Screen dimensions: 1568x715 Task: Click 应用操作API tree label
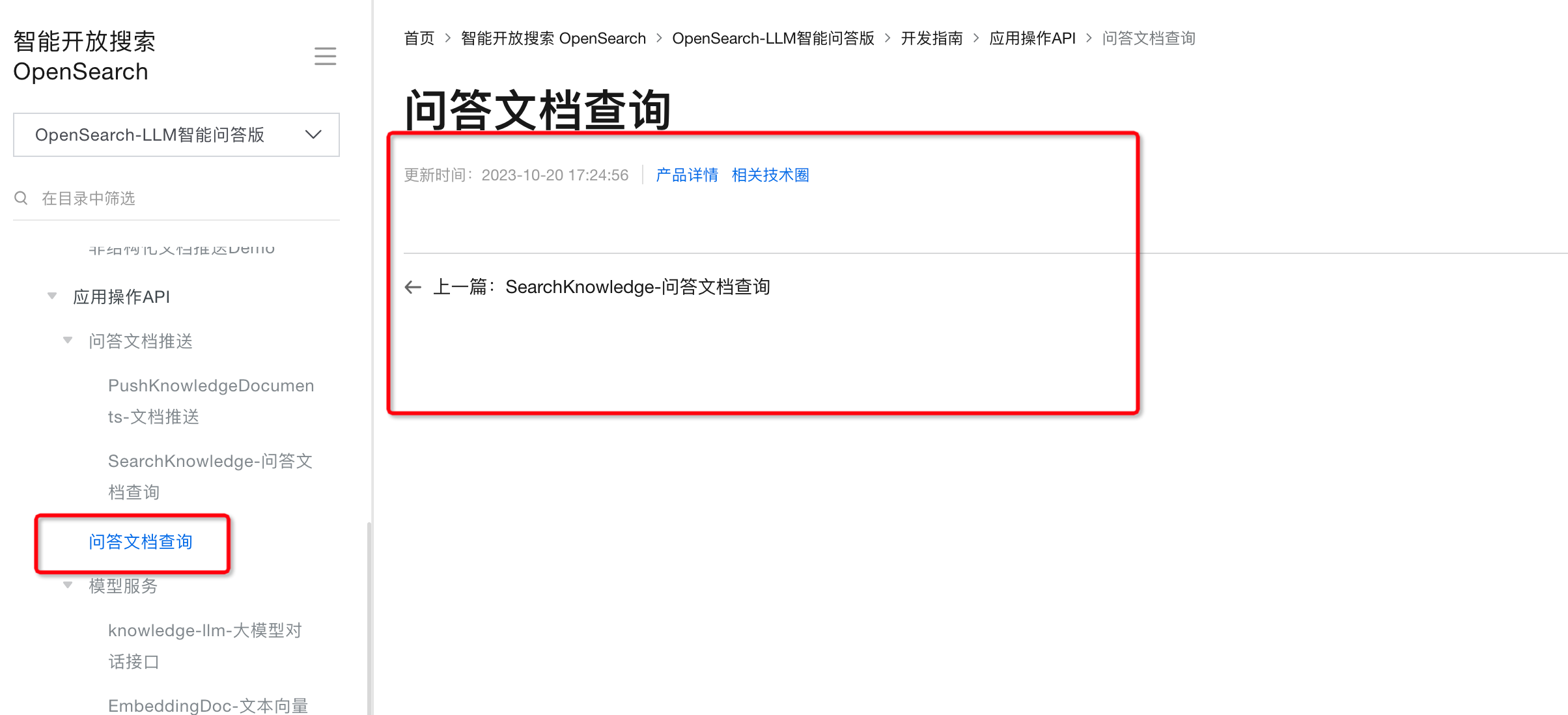point(121,297)
